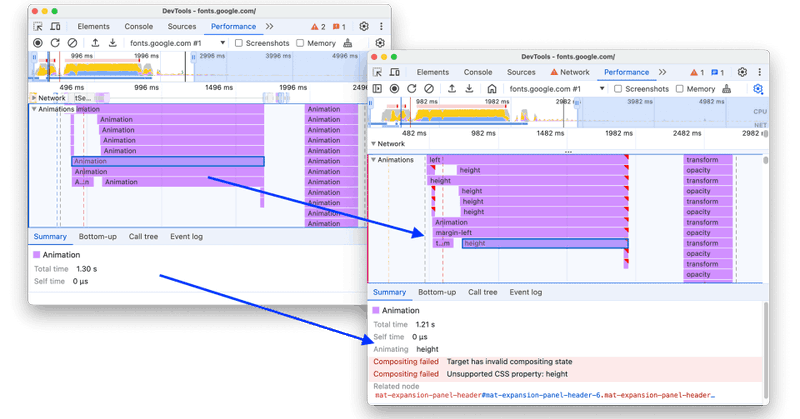Screen dimensions: 800x419
Task: Go to landing page home icon in right window
Action: 491,89
